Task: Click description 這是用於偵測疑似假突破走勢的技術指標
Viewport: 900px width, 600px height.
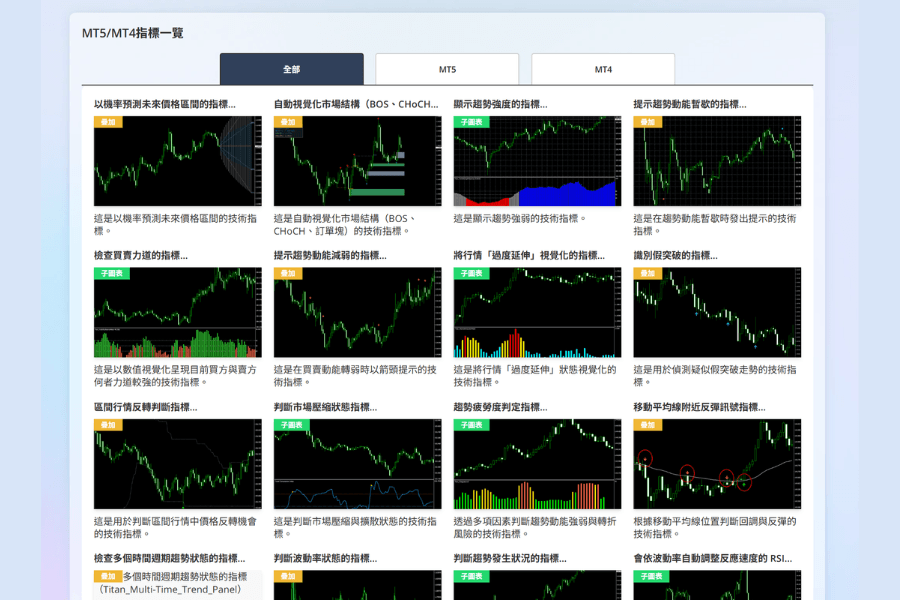Action: point(715,376)
